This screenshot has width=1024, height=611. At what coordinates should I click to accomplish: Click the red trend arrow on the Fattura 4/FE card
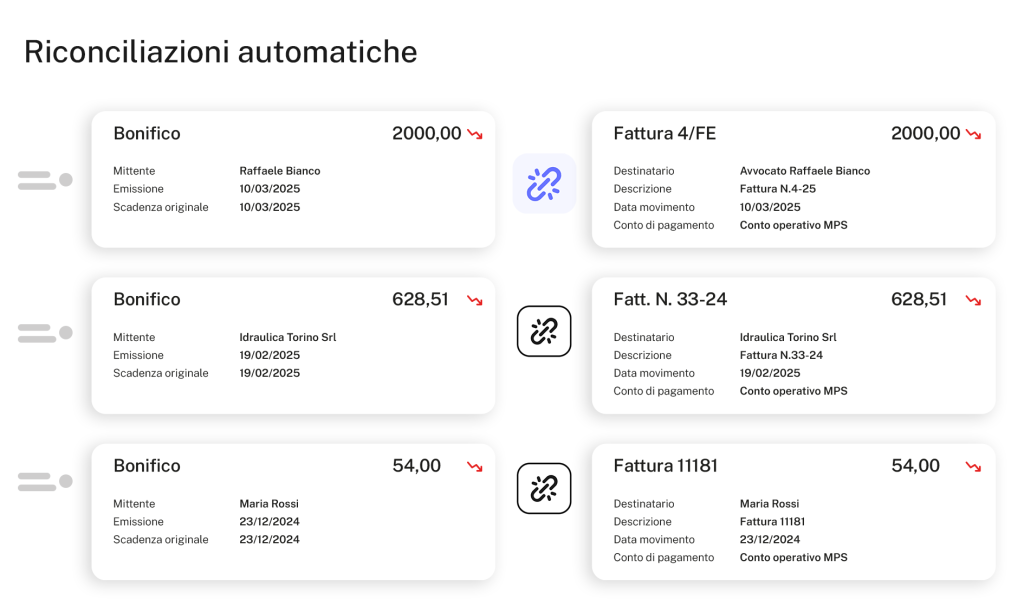974,134
